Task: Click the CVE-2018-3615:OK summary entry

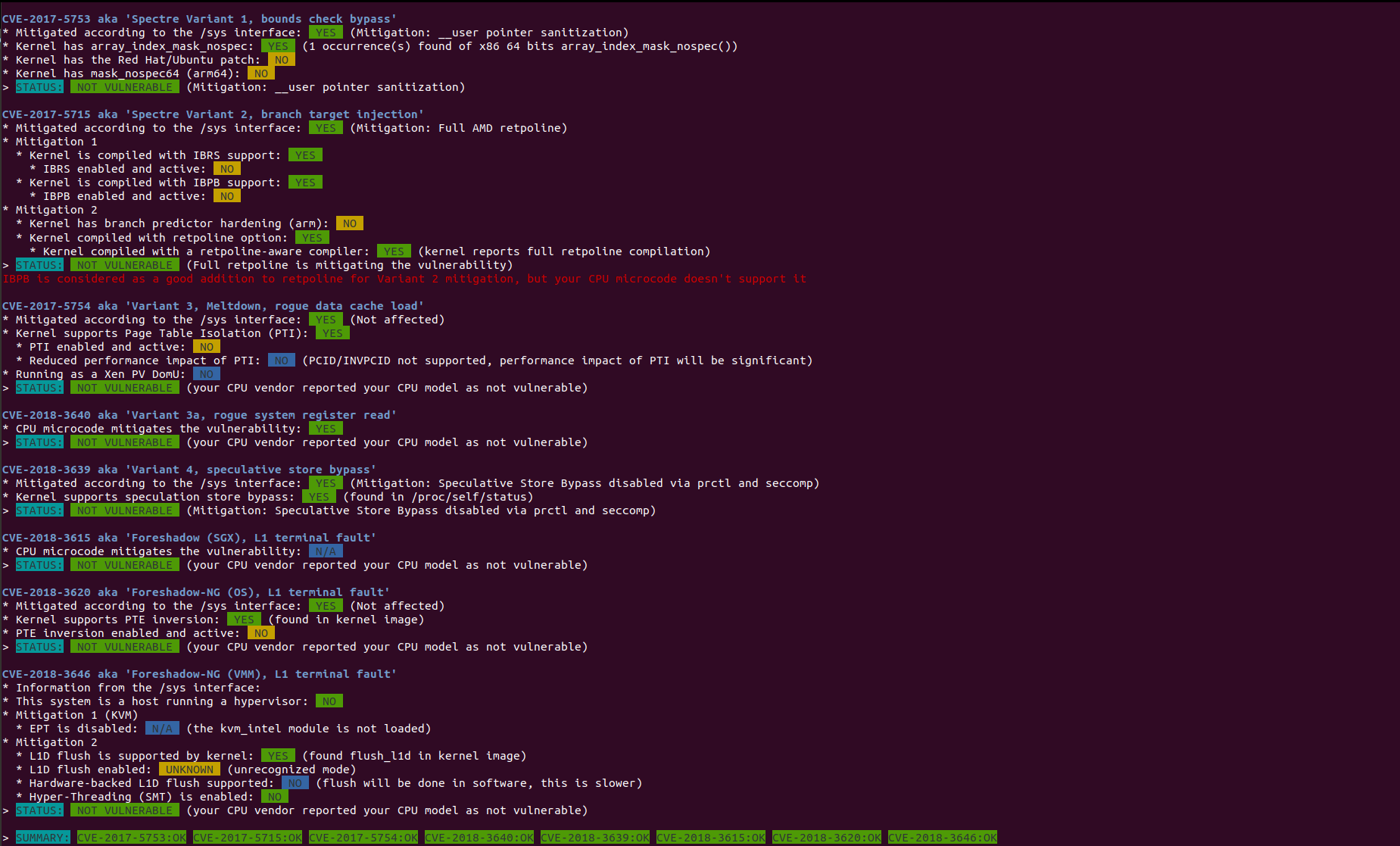Action: coord(710,837)
